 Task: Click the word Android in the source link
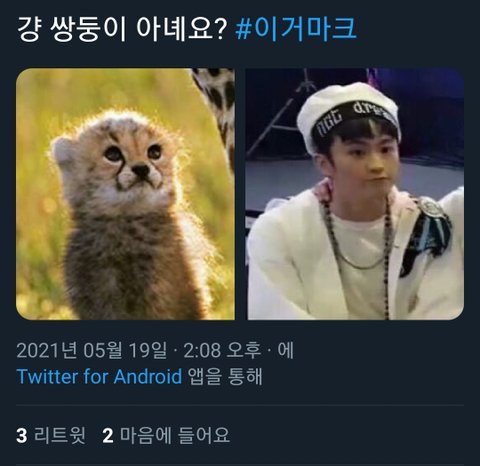[148, 377]
